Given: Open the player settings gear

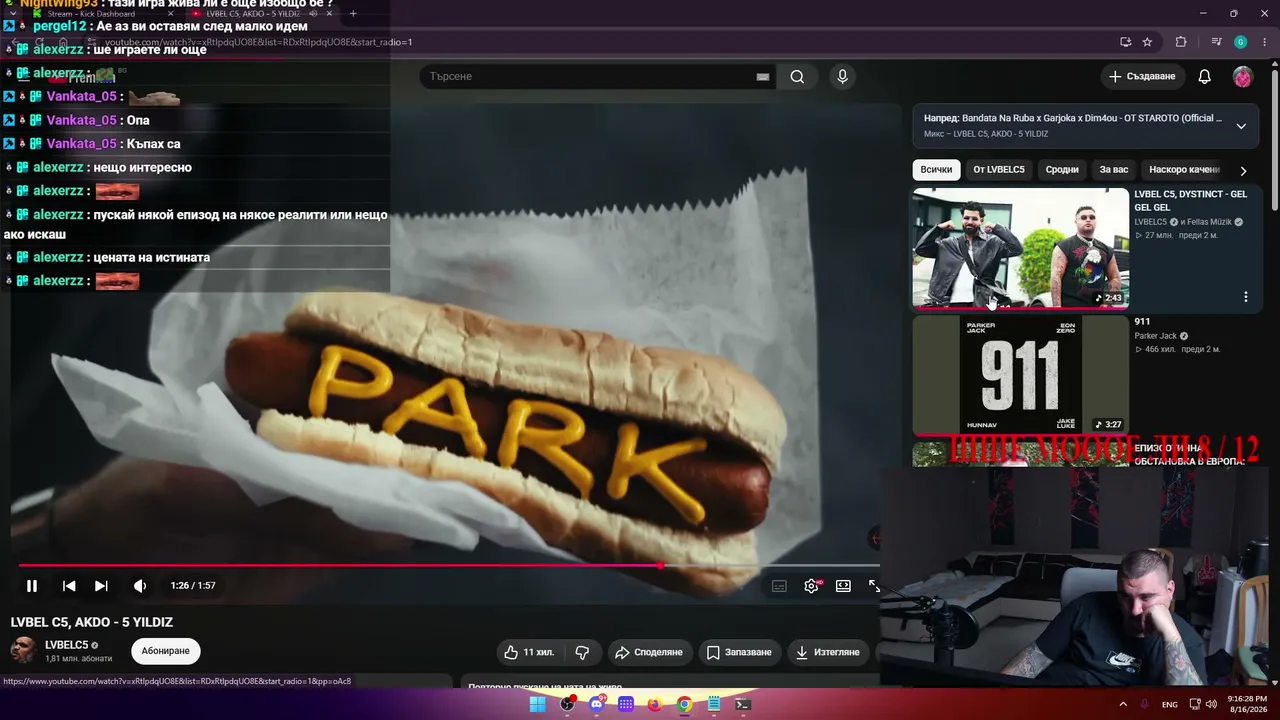Looking at the screenshot, I should coord(811,586).
